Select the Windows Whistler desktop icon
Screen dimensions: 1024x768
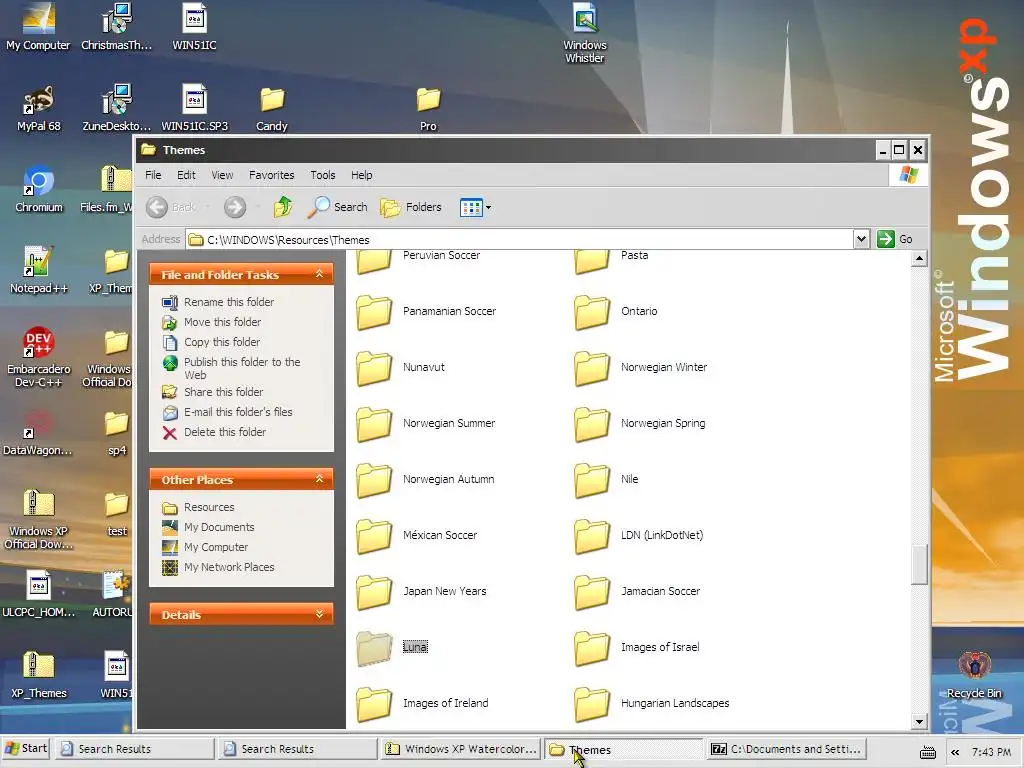tap(584, 34)
